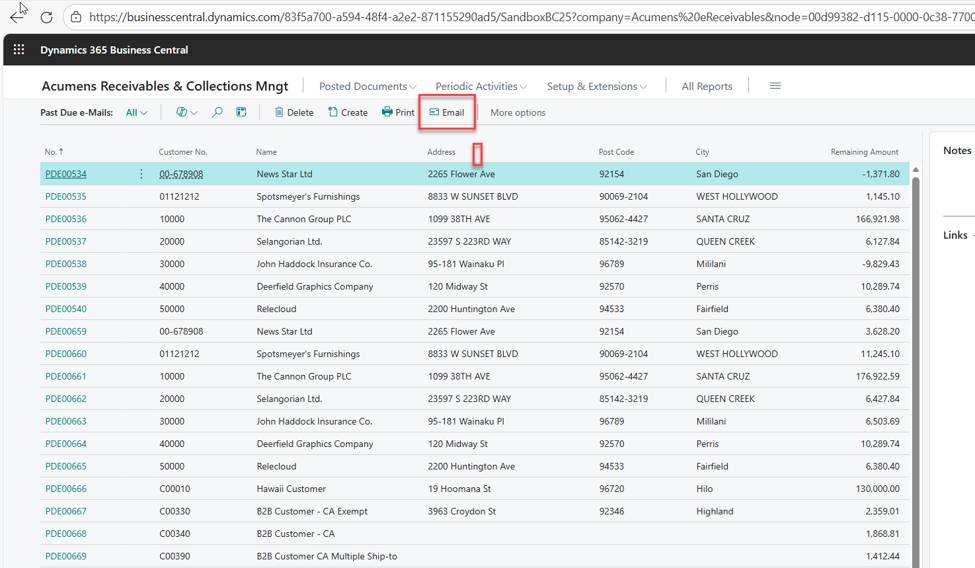
Task: Open record PDE00669
Action: [x=65, y=556]
